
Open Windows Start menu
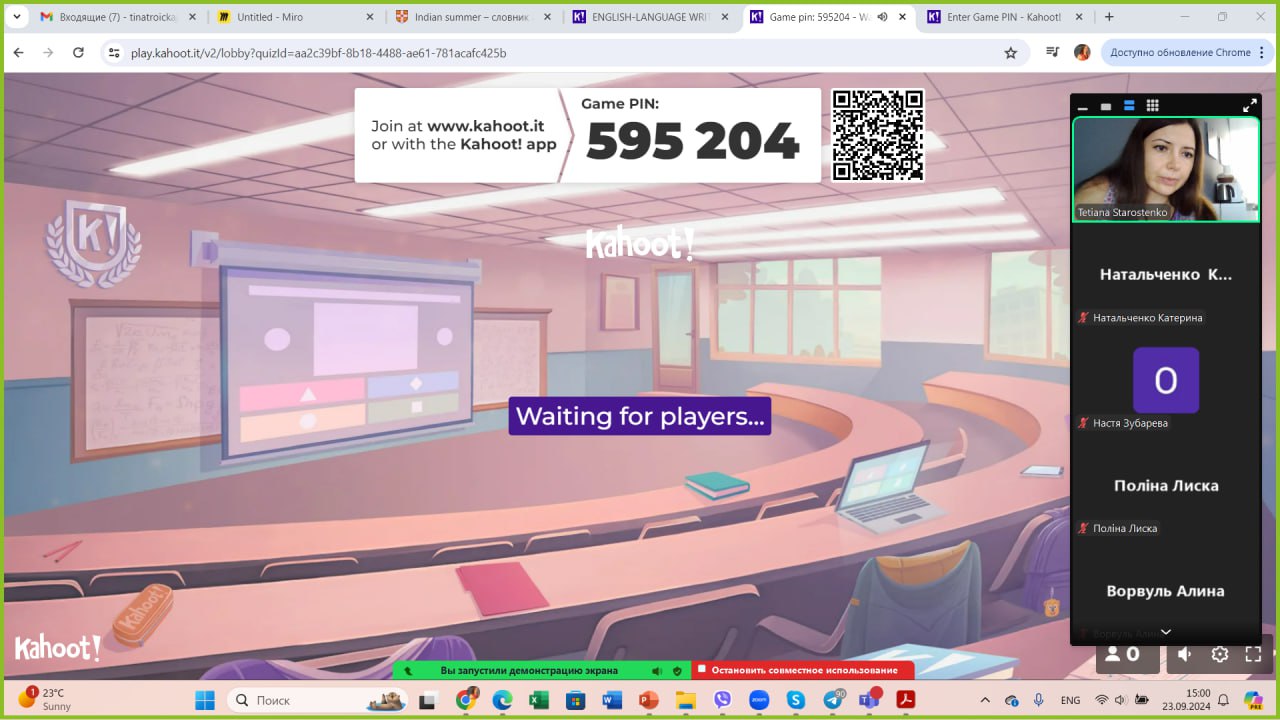click(204, 700)
